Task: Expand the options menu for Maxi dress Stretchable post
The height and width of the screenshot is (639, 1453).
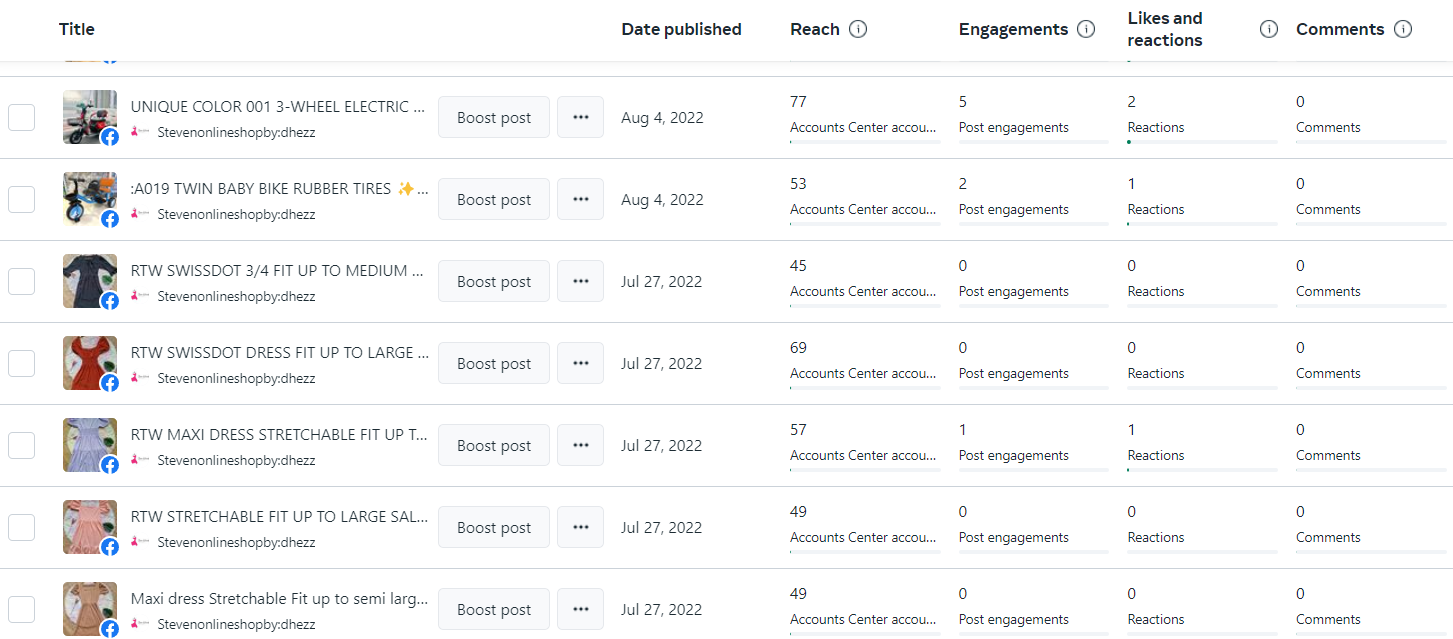Action: point(580,610)
